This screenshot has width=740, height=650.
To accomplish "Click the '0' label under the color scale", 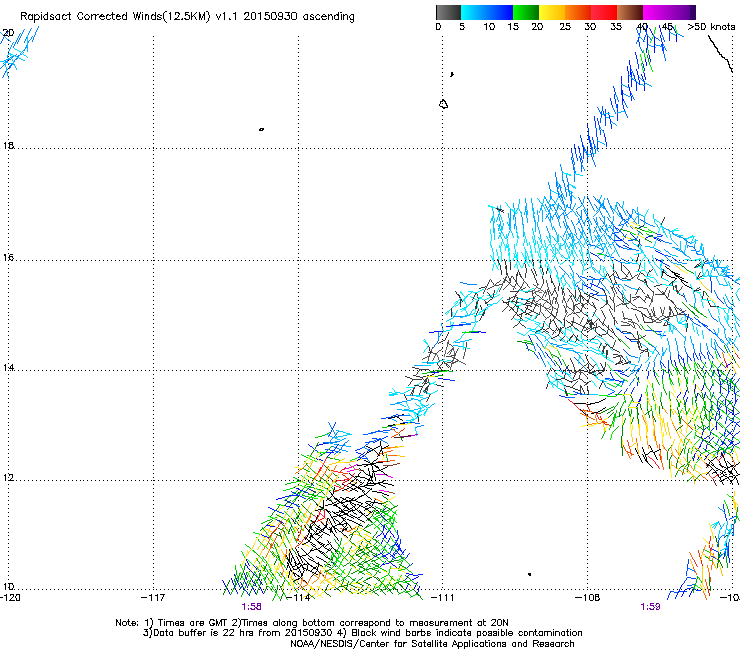I will pos(438,27).
